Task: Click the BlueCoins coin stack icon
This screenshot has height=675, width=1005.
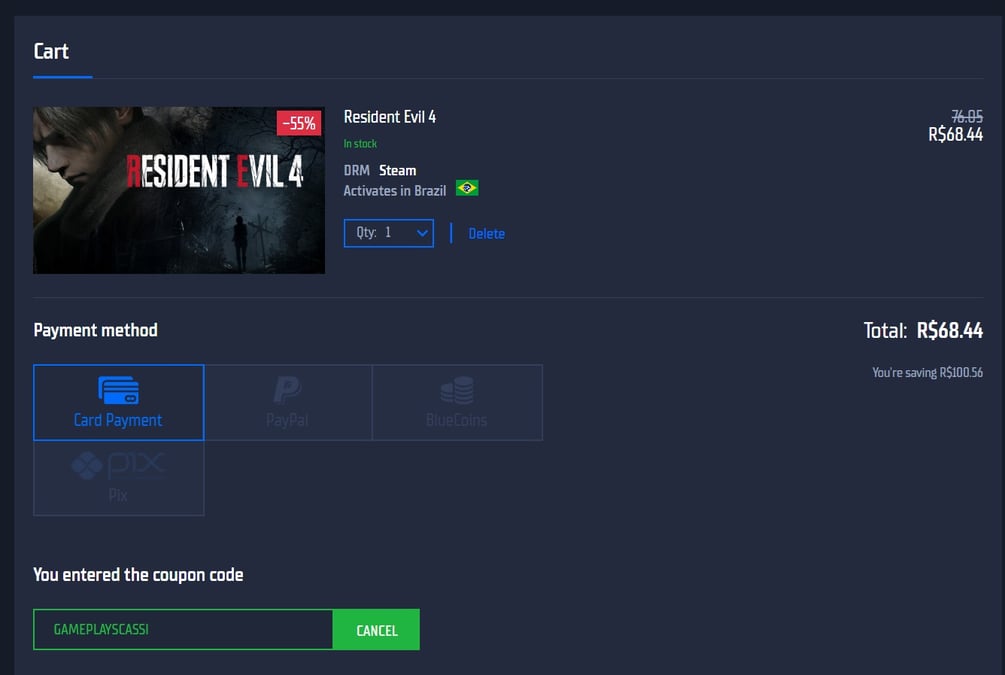Action: 457,390
